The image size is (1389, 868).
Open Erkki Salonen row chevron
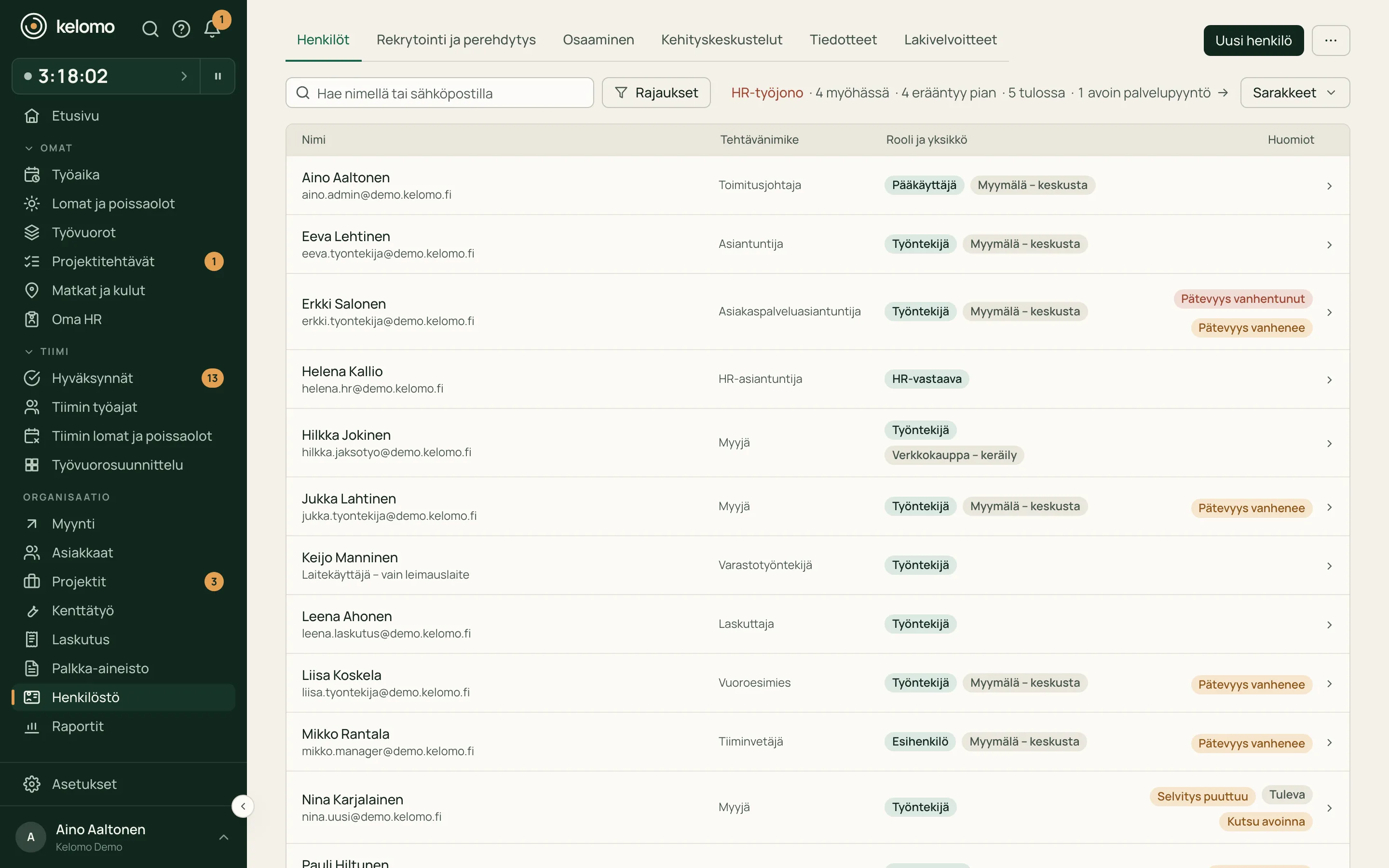click(x=1329, y=312)
